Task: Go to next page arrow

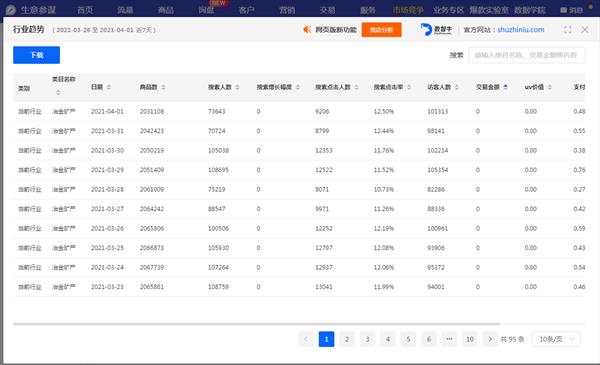Action: pos(490,339)
